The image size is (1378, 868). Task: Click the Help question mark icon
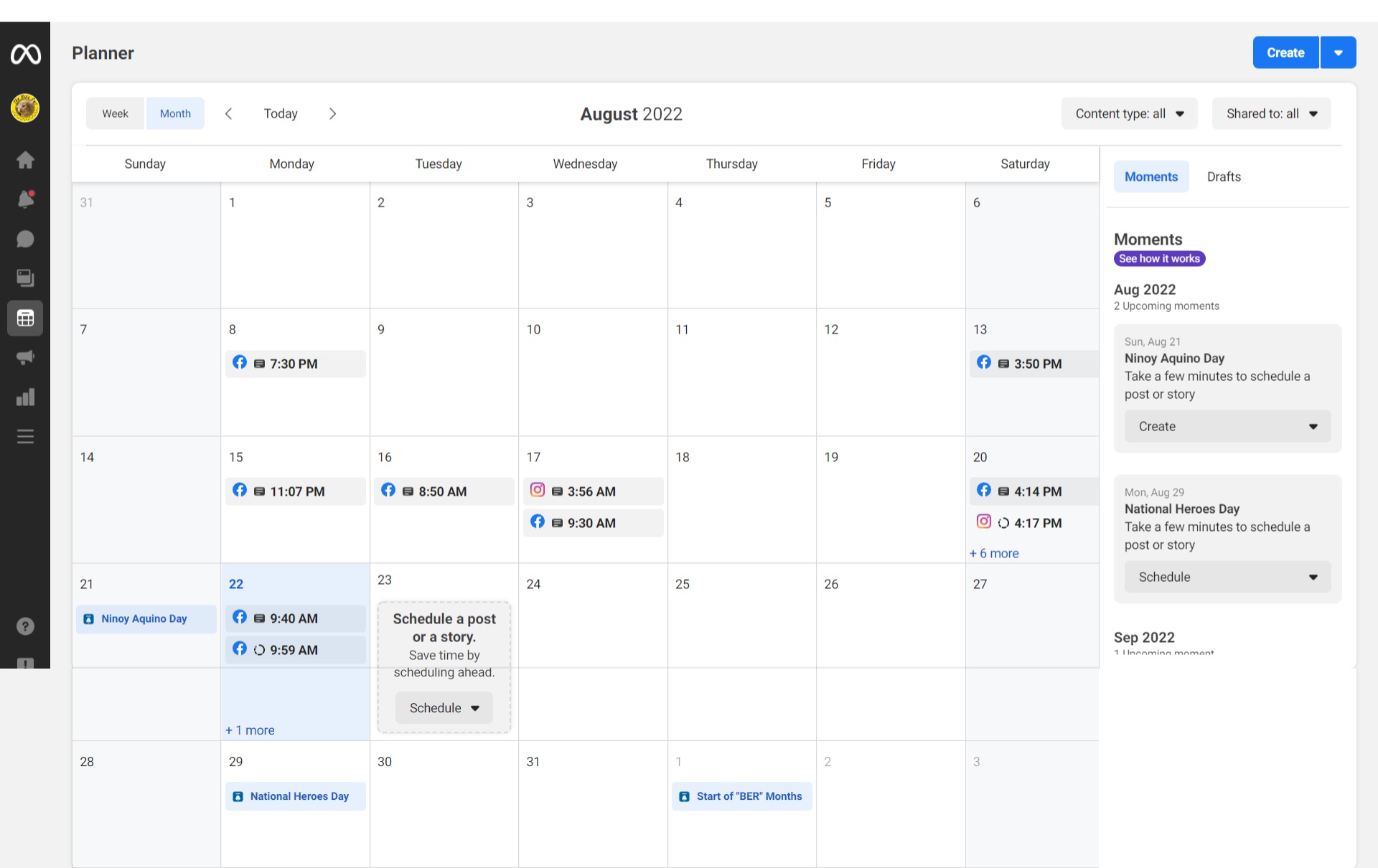pos(25,626)
